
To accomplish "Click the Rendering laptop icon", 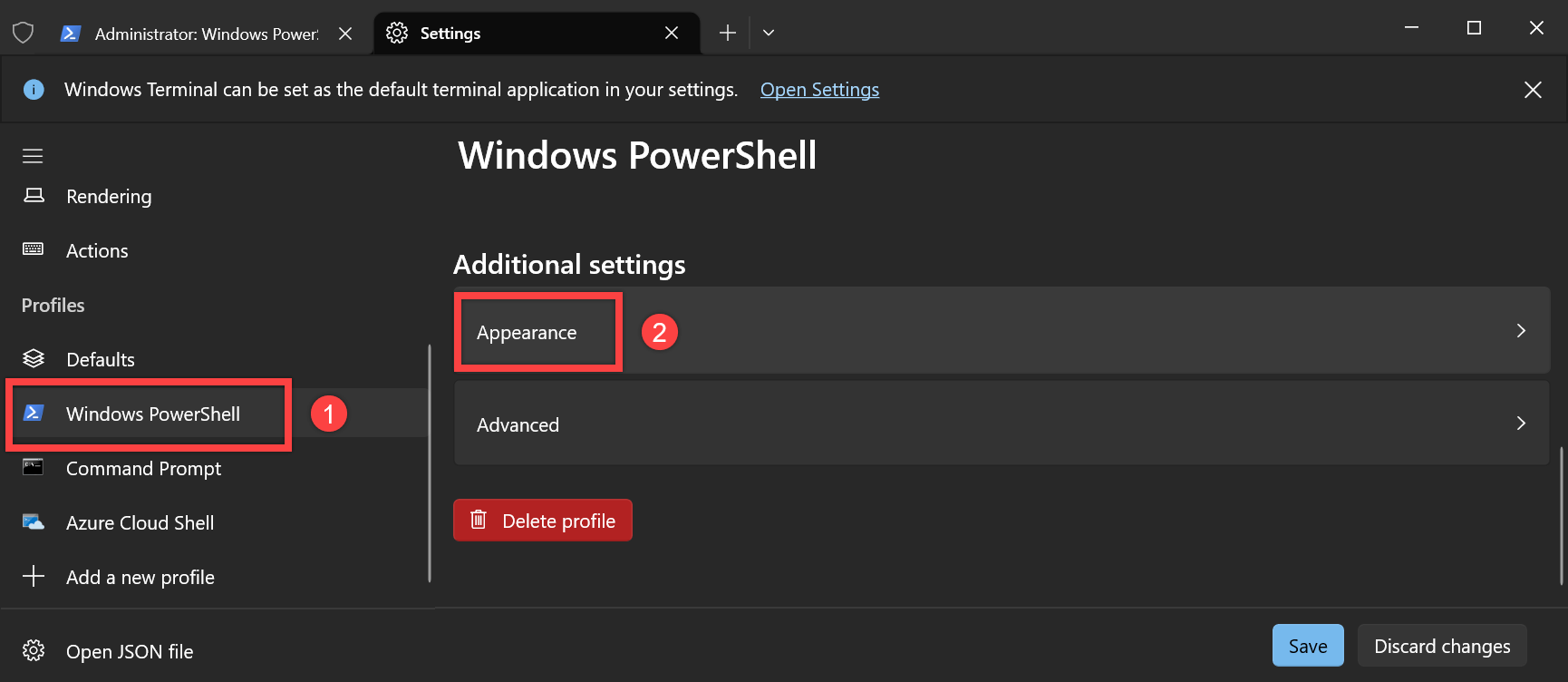I will 34,196.
